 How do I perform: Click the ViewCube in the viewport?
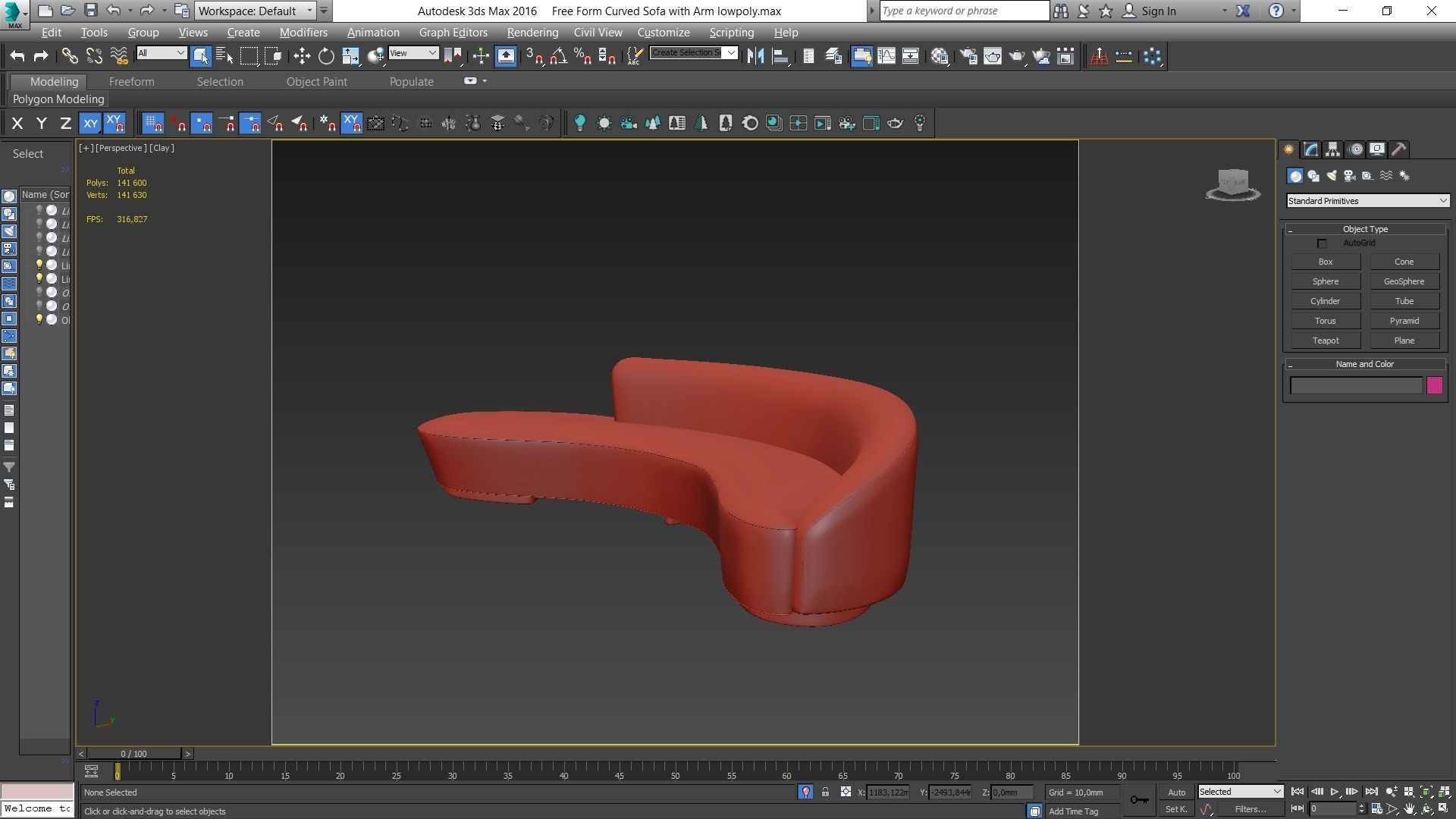[1233, 184]
